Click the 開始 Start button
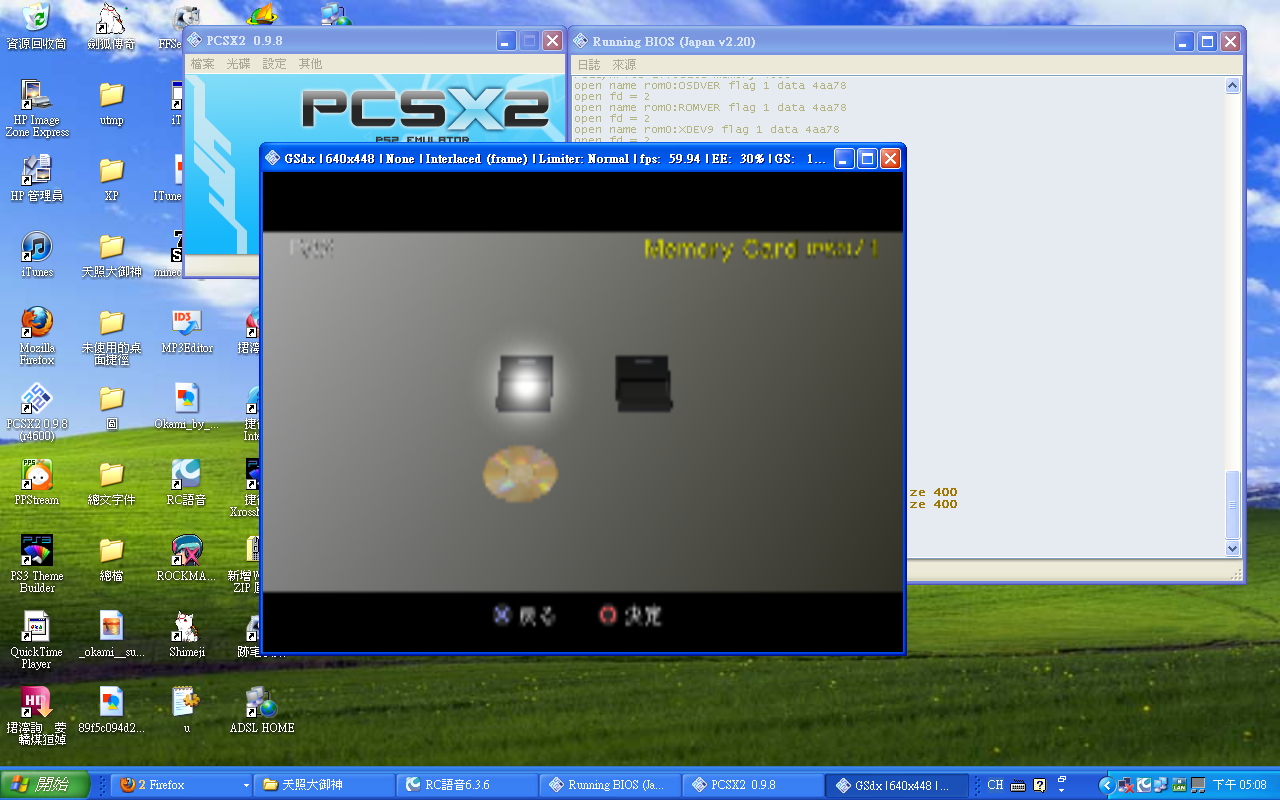The height and width of the screenshot is (800, 1280). [45, 785]
